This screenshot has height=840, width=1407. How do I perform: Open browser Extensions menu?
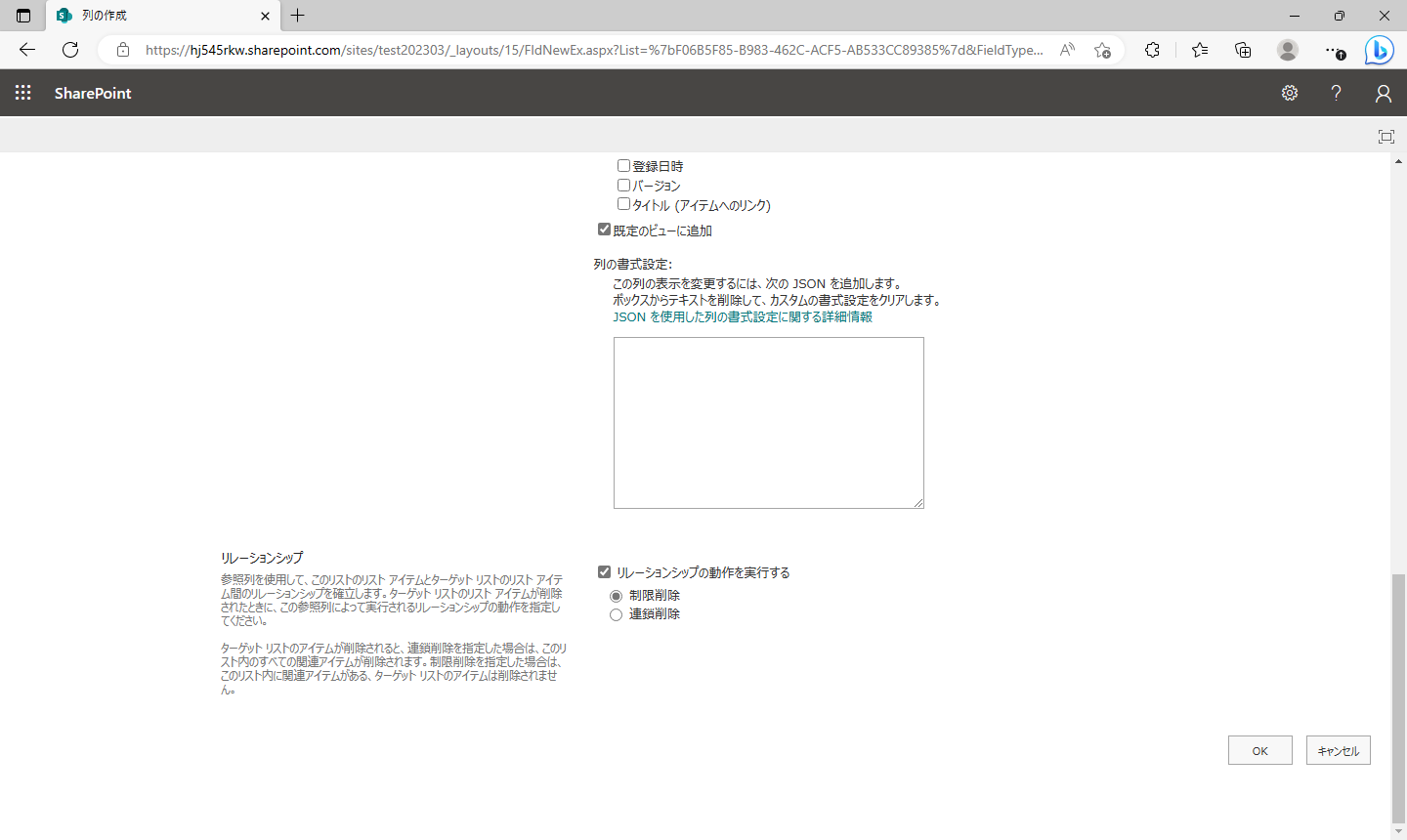point(1153,50)
